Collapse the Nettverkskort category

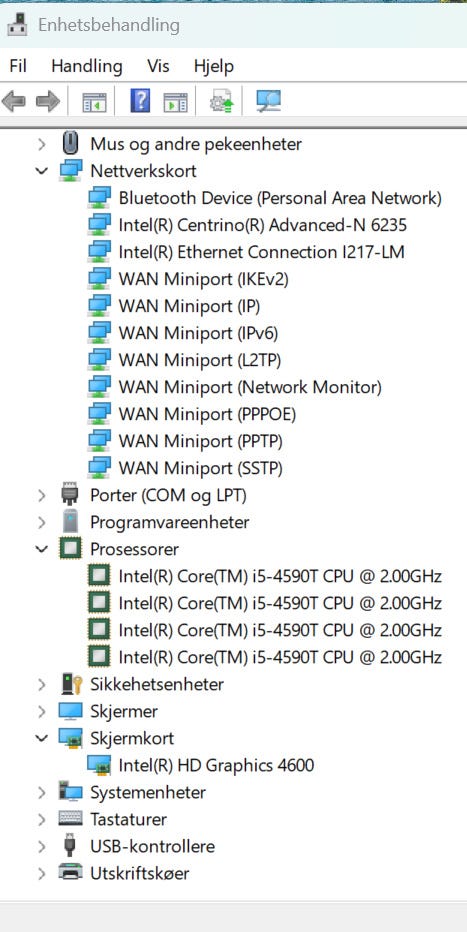42,171
